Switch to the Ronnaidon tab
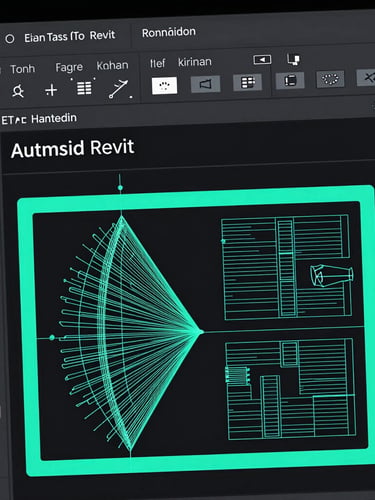 (169, 32)
